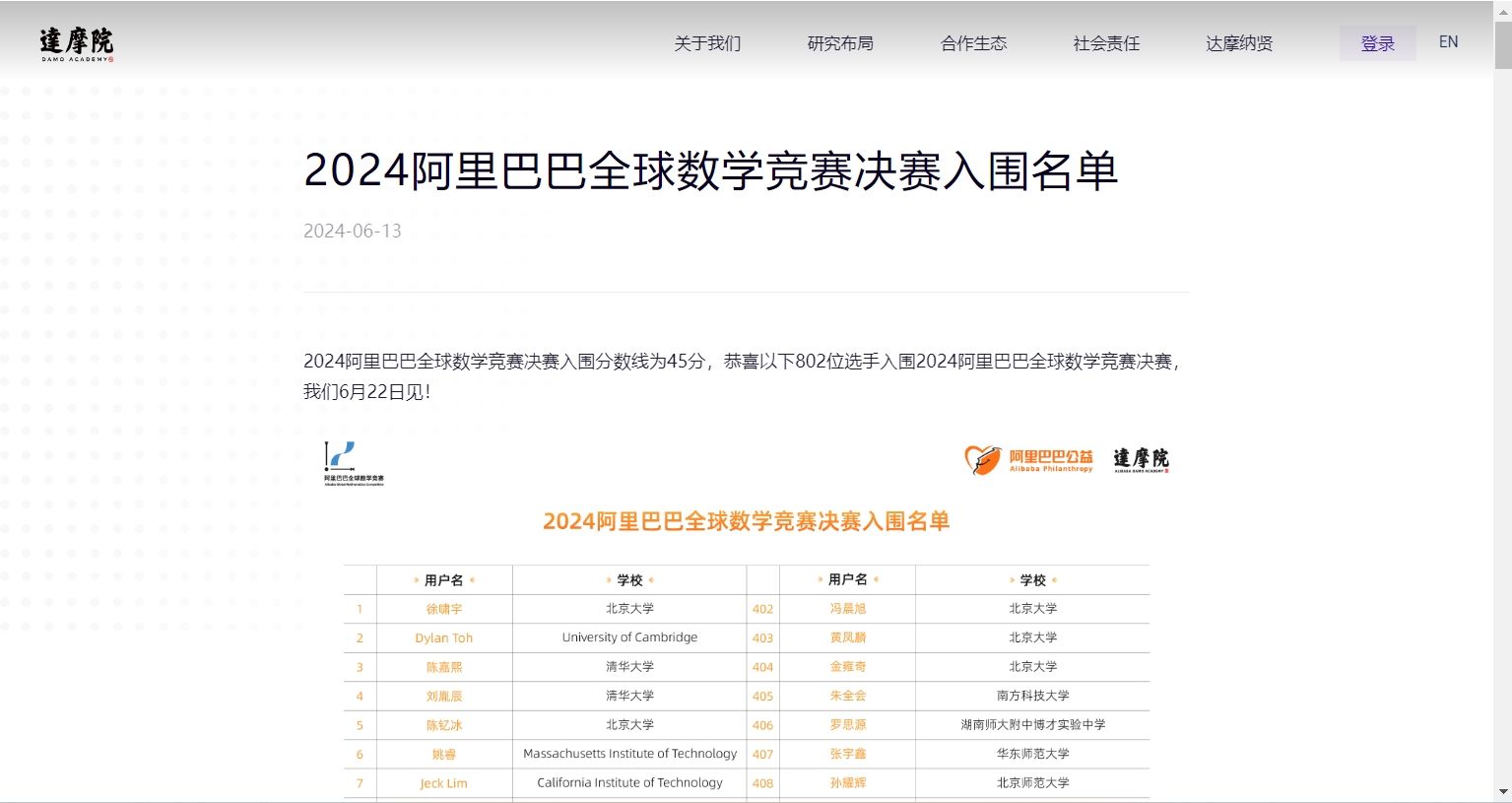Click the Alibaba Global Mathematics Competition logo

(354, 463)
